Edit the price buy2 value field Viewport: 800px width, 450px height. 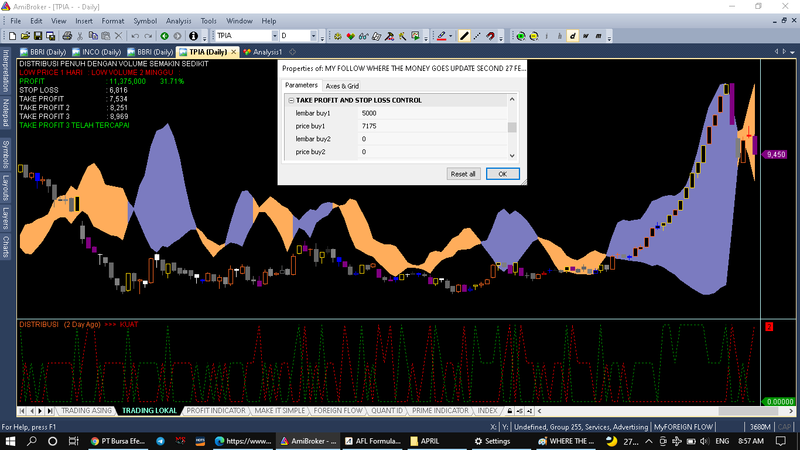[432, 152]
